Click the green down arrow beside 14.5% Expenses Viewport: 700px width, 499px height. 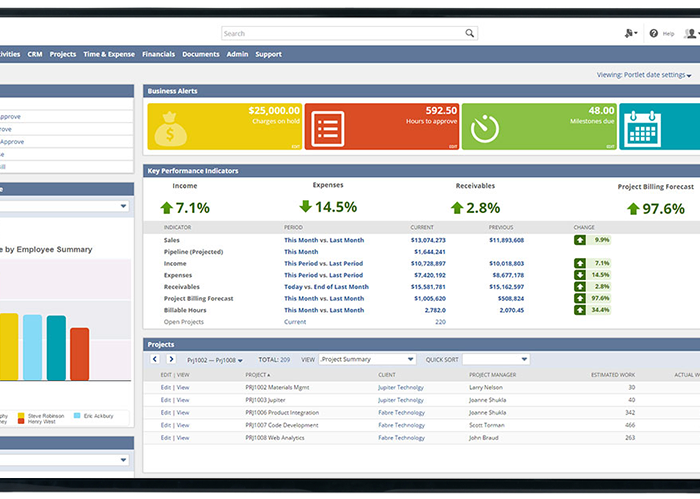(x=305, y=206)
